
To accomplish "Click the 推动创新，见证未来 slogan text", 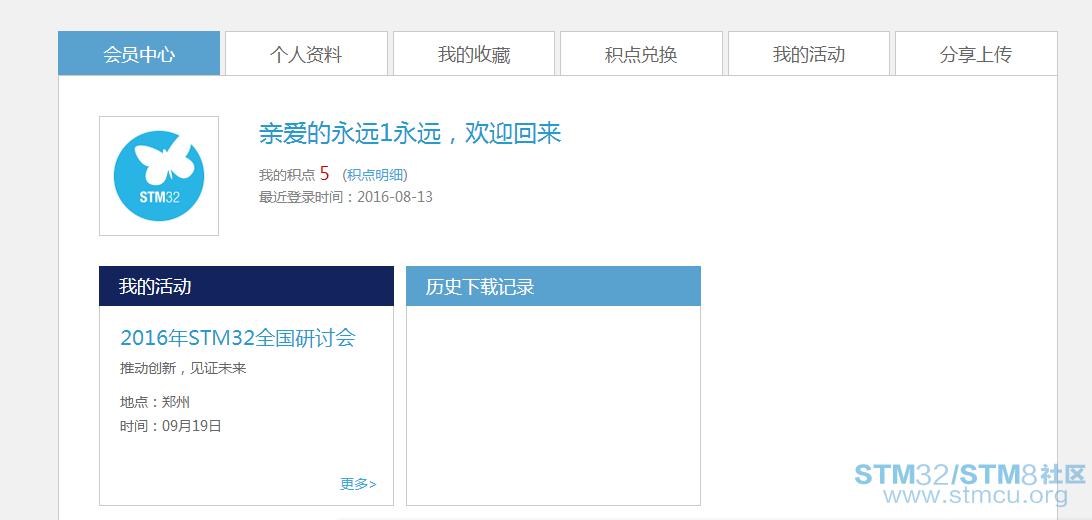I will pos(183,368).
